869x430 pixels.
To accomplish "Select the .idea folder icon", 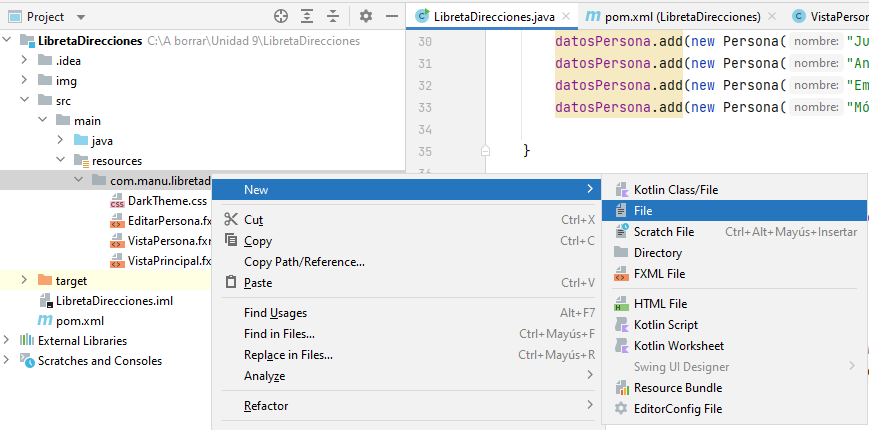I will click(x=45, y=60).
